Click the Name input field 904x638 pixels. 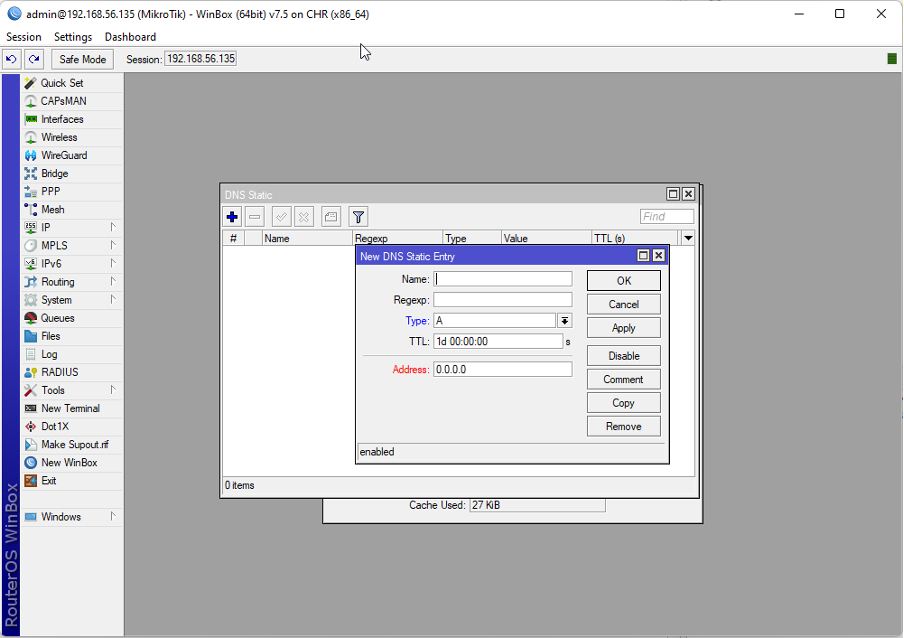[x=503, y=280]
